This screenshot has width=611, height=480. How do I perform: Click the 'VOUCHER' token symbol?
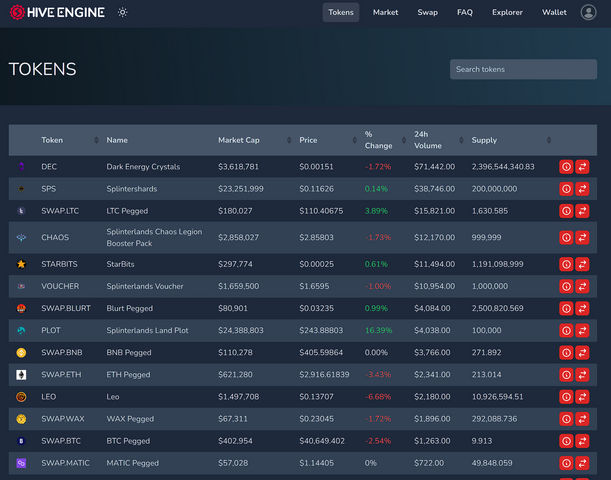coord(60,286)
